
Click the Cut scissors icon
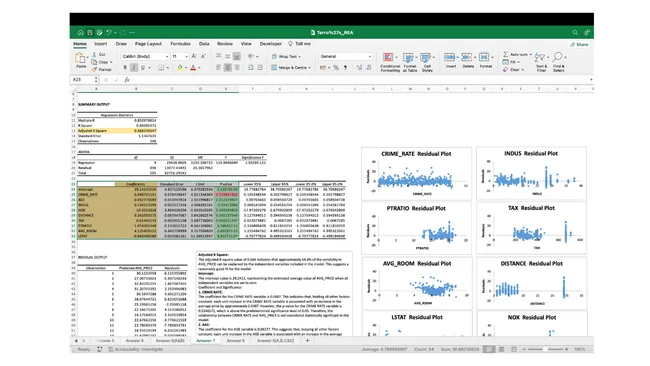click(x=95, y=54)
